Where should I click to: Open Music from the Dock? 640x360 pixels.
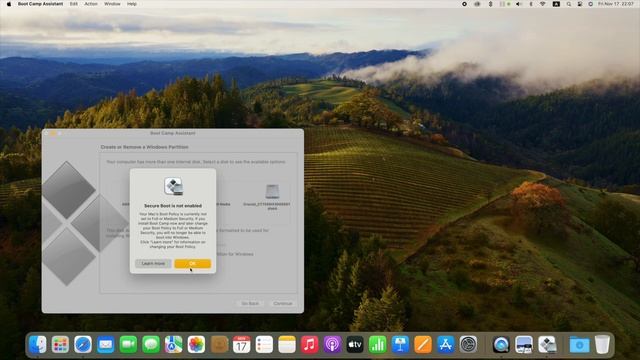(309, 345)
